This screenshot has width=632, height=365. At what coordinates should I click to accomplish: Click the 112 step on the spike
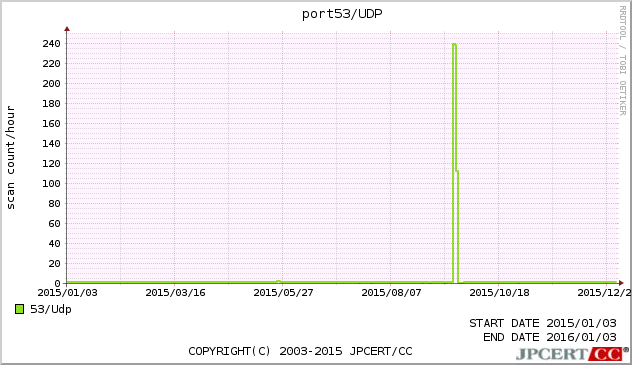457,171
